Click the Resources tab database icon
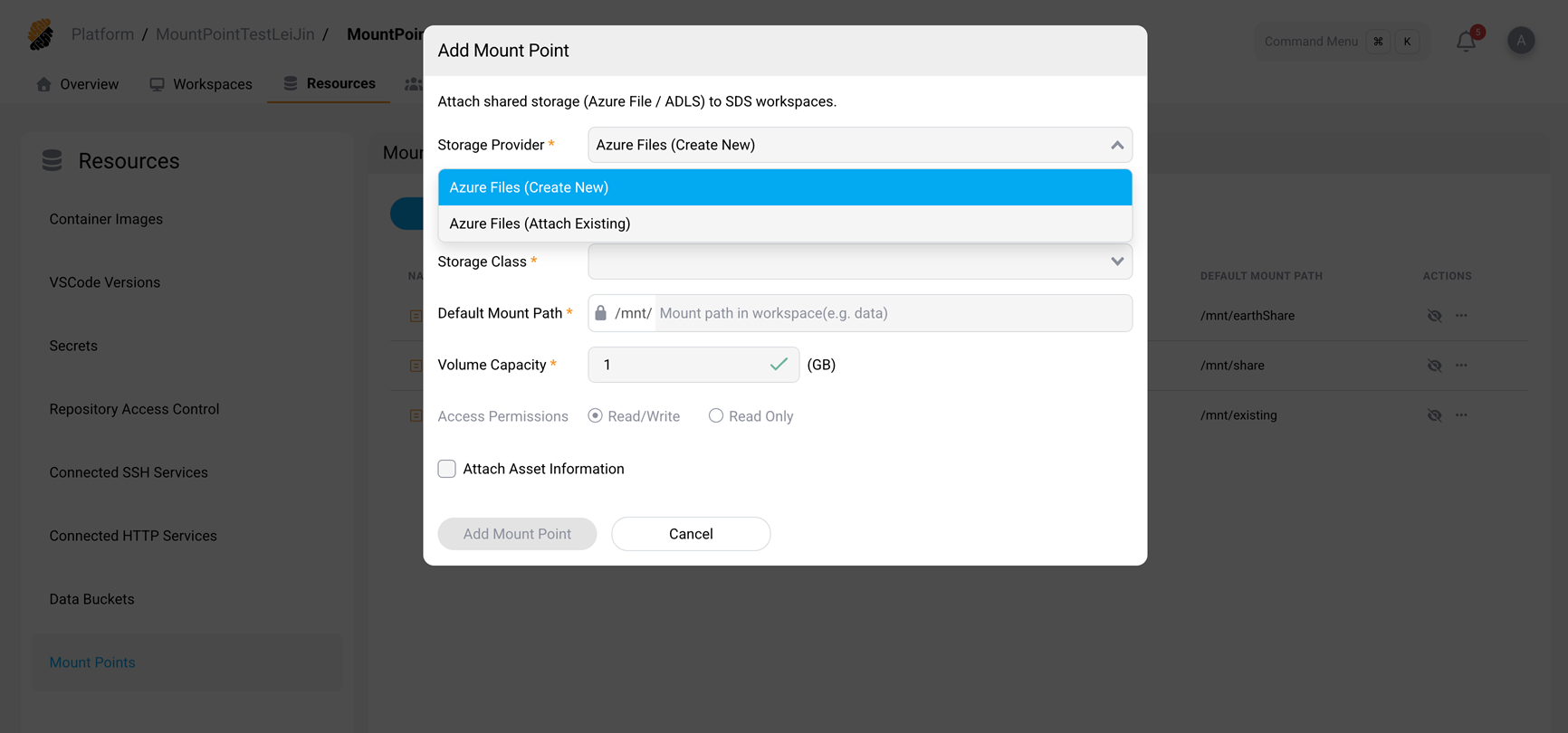 point(291,83)
